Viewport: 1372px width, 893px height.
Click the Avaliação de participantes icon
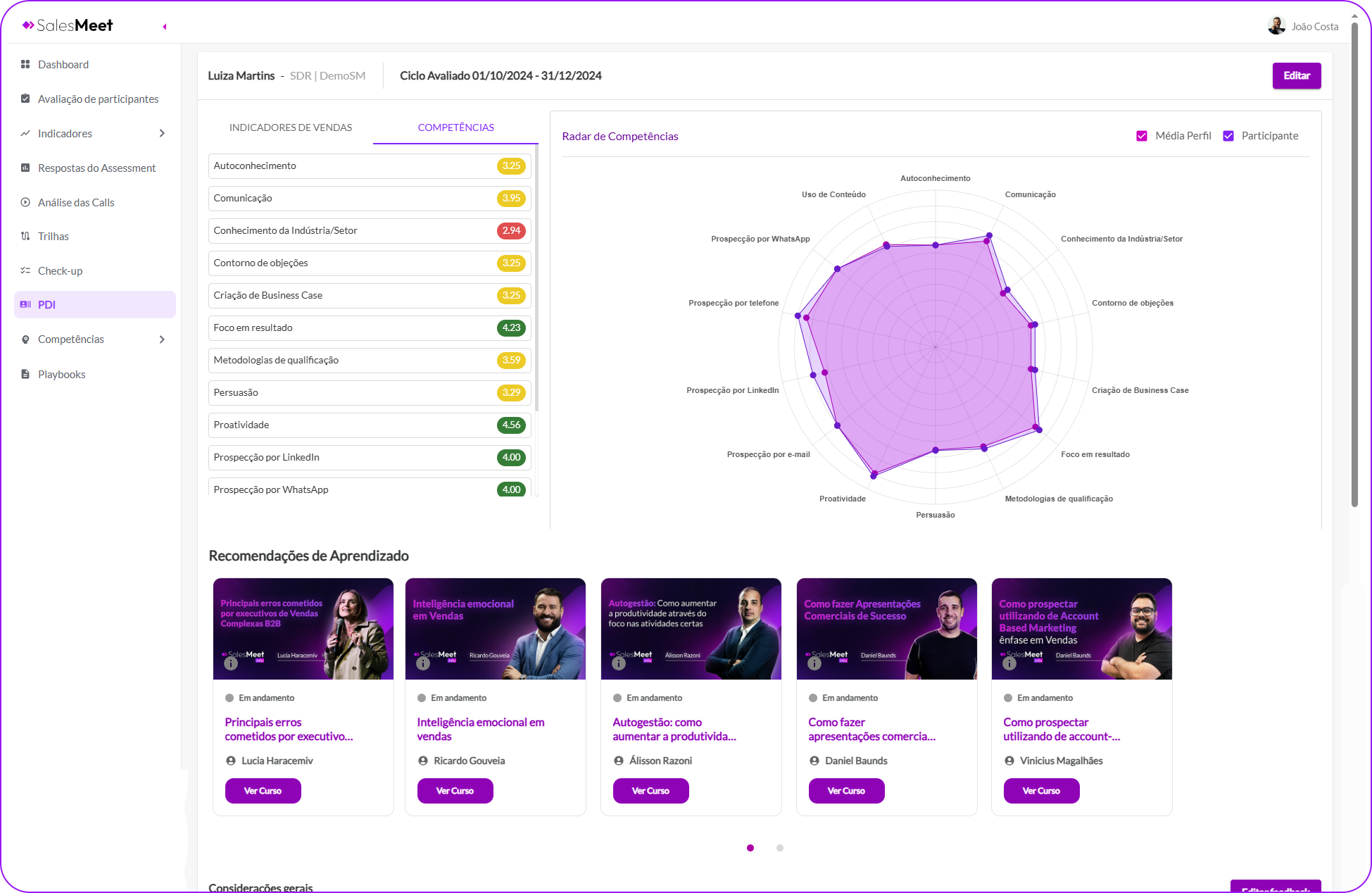click(25, 99)
